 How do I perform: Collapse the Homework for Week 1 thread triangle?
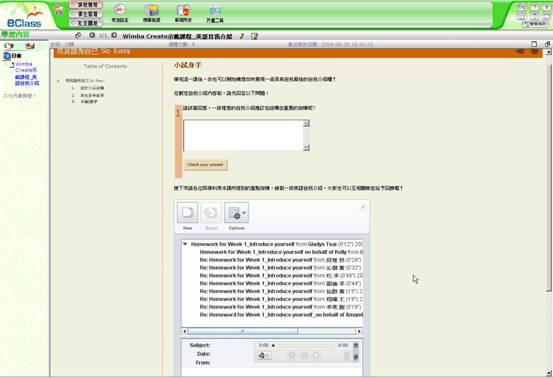click(185, 244)
